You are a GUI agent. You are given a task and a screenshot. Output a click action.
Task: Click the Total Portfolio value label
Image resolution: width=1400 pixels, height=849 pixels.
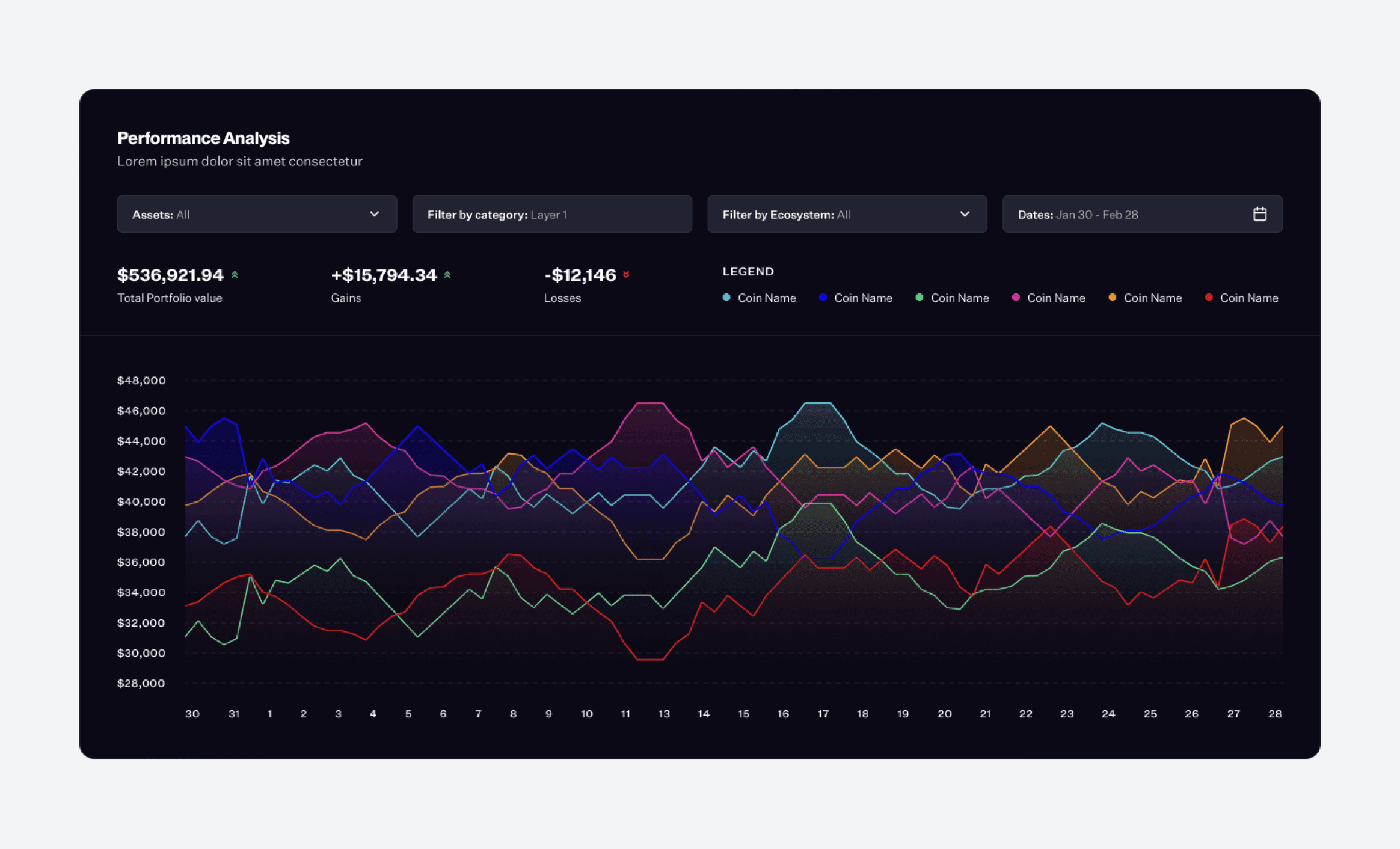[x=170, y=298]
